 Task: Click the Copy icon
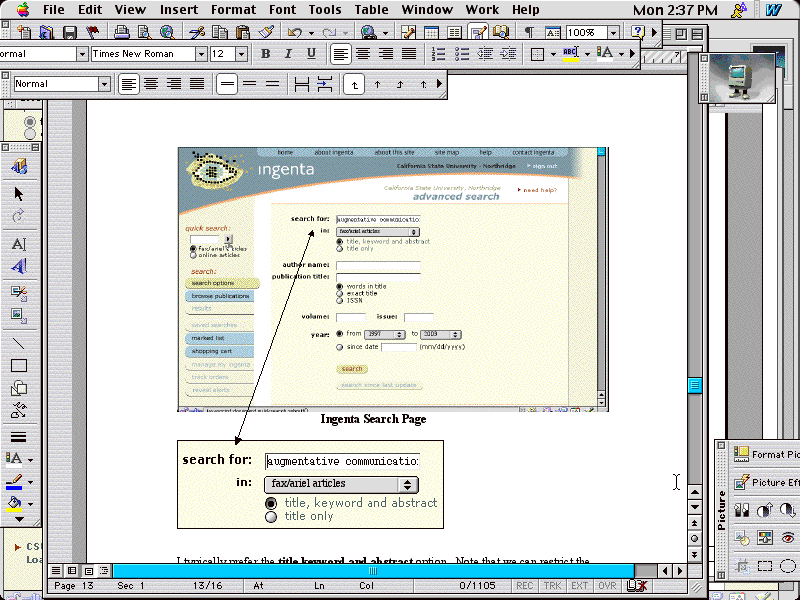220,33
